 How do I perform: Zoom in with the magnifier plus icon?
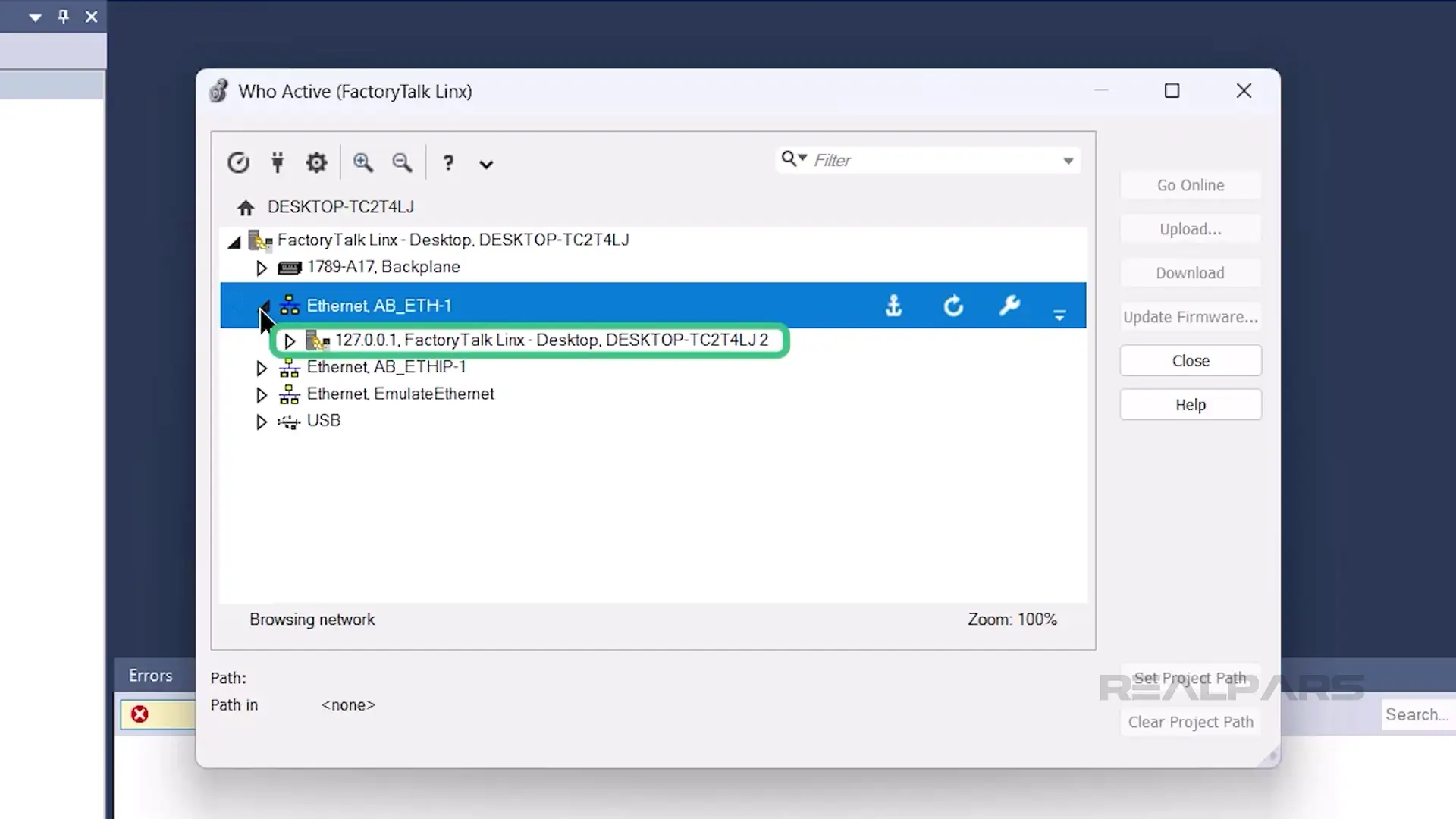click(x=363, y=162)
